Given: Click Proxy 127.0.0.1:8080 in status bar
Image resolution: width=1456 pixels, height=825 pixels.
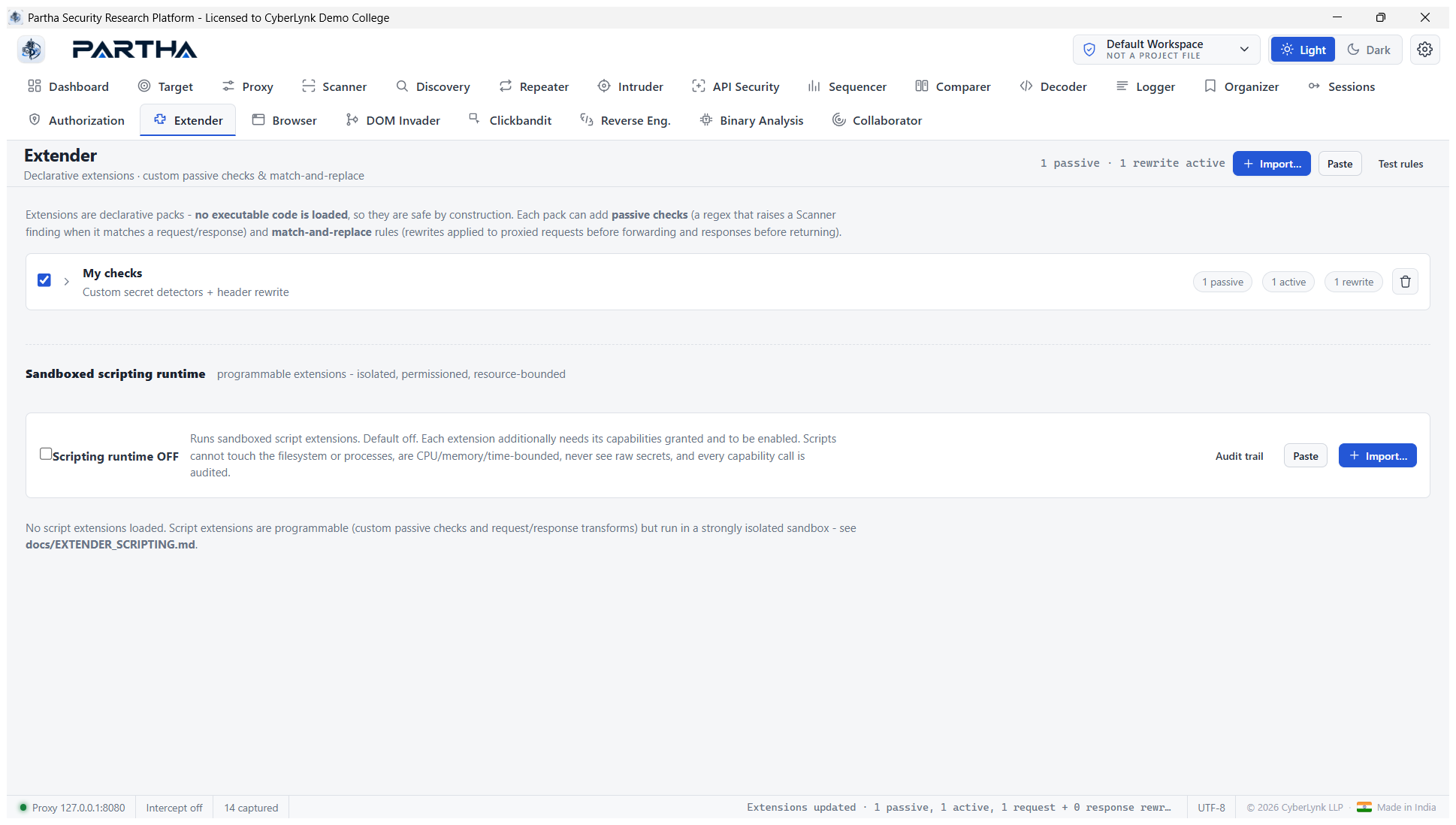Looking at the screenshot, I should pyautogui.click(x=72, y=808).
